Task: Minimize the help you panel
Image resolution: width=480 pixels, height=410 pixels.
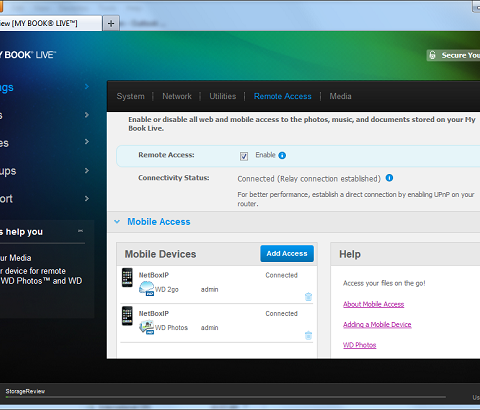Action: click(80, 231)
